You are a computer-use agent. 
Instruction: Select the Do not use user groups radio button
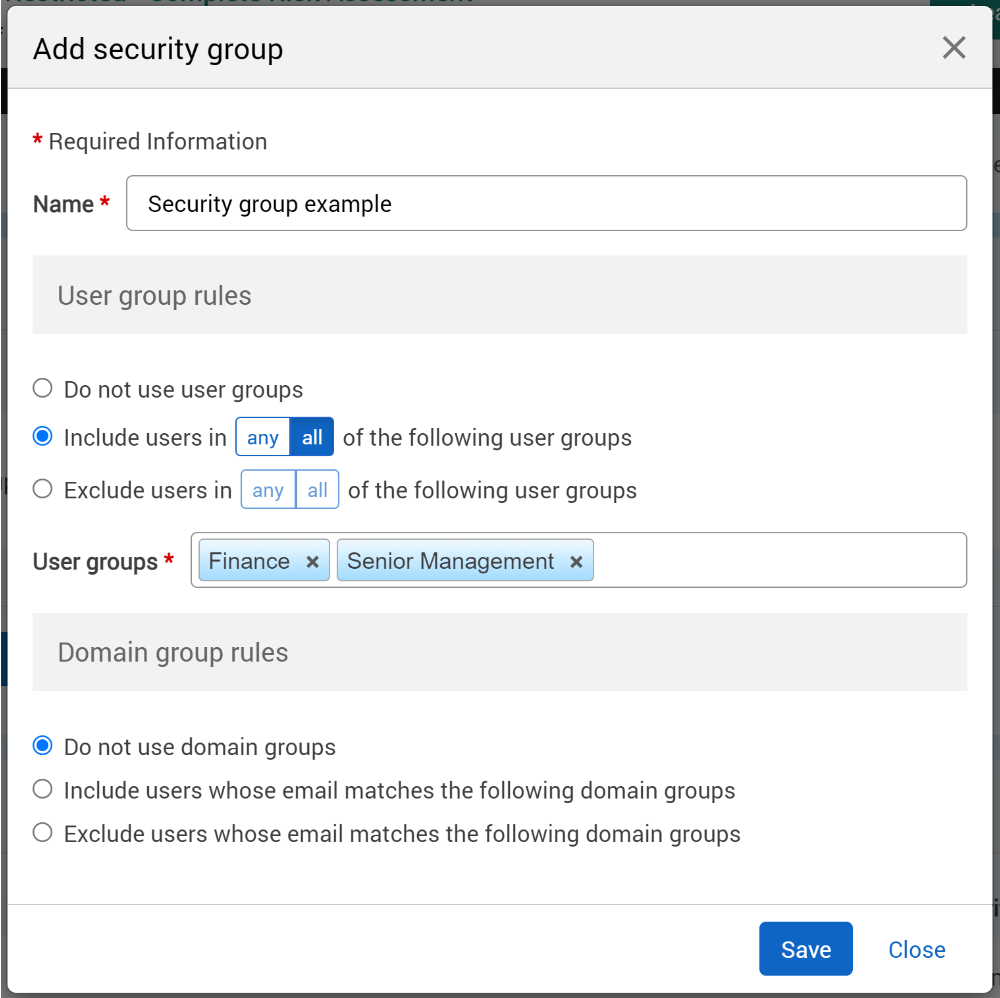(43, 388)
